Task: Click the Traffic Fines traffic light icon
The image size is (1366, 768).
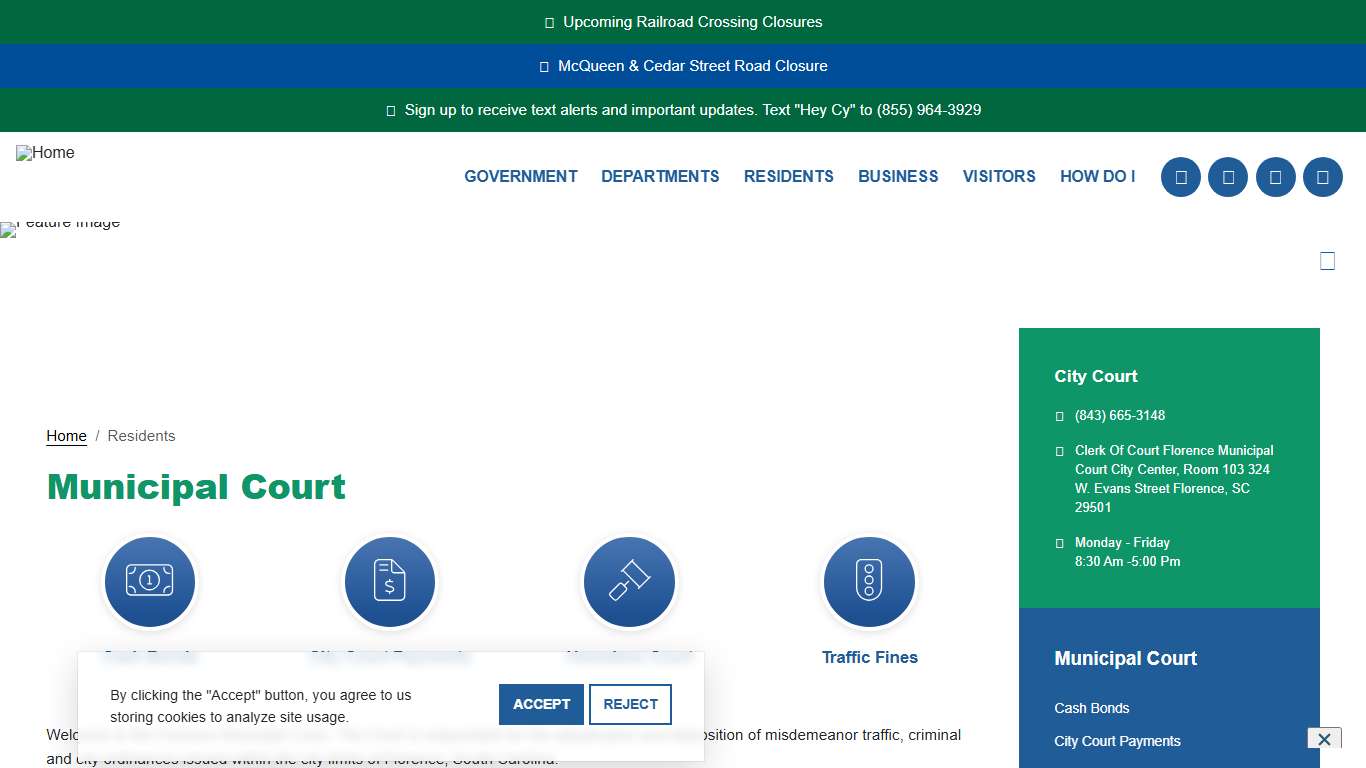Action: pyautogui.click(x=869, y=582)
